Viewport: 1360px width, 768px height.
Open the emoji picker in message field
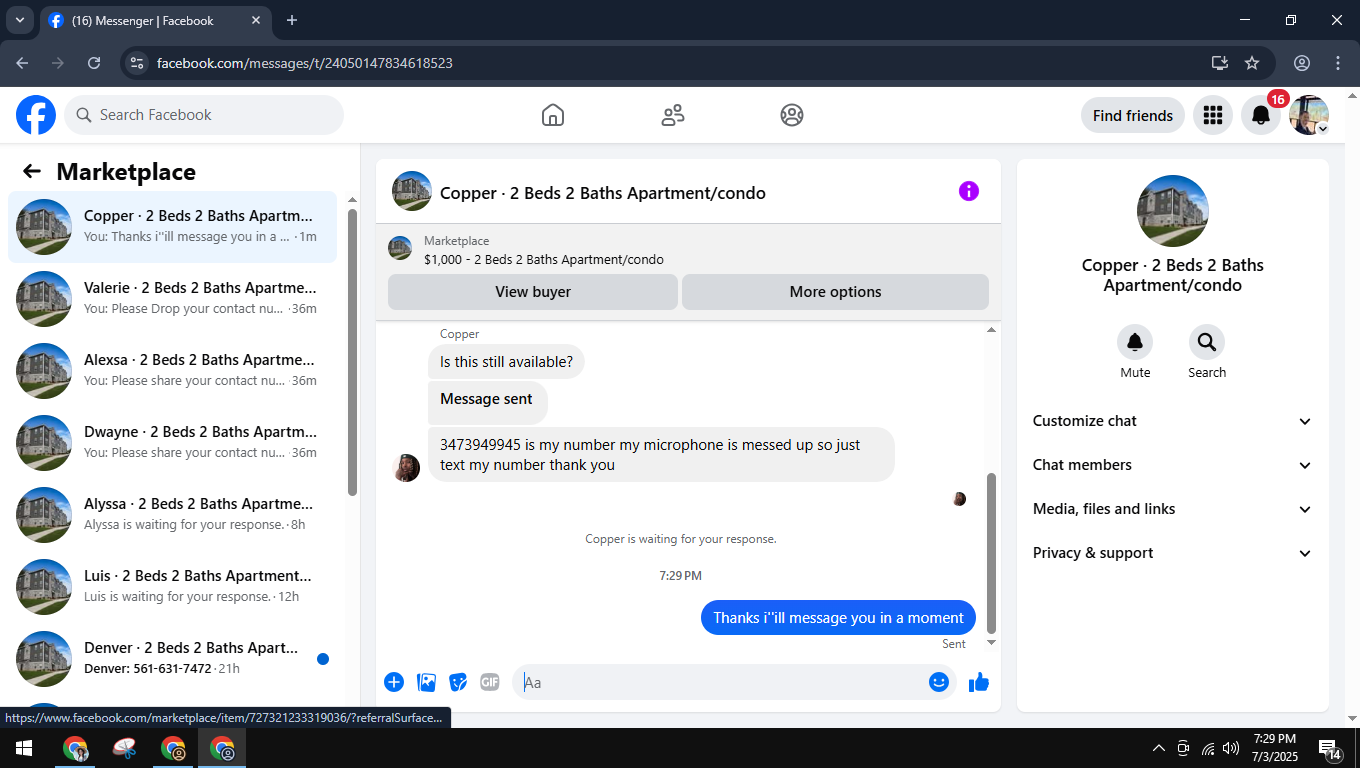pyautogui.click(x=938, y=682)
